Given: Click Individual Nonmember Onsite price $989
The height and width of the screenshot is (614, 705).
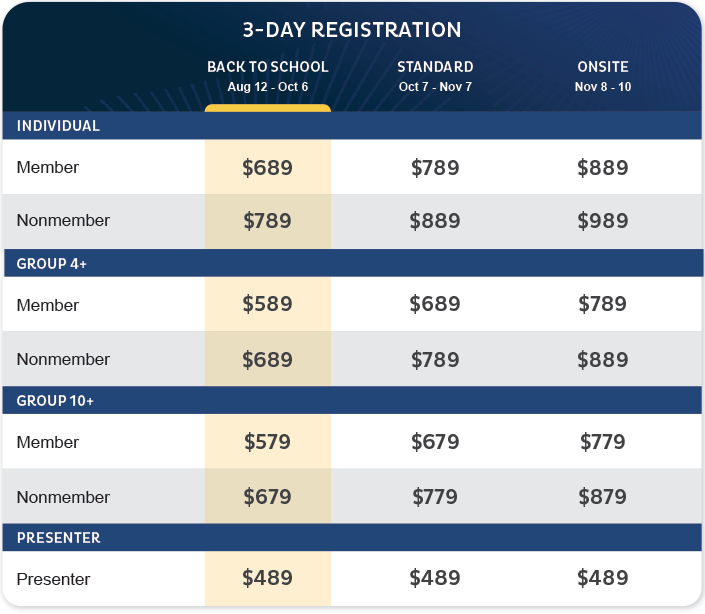Looking at the screenshot, I should [603, 221].
